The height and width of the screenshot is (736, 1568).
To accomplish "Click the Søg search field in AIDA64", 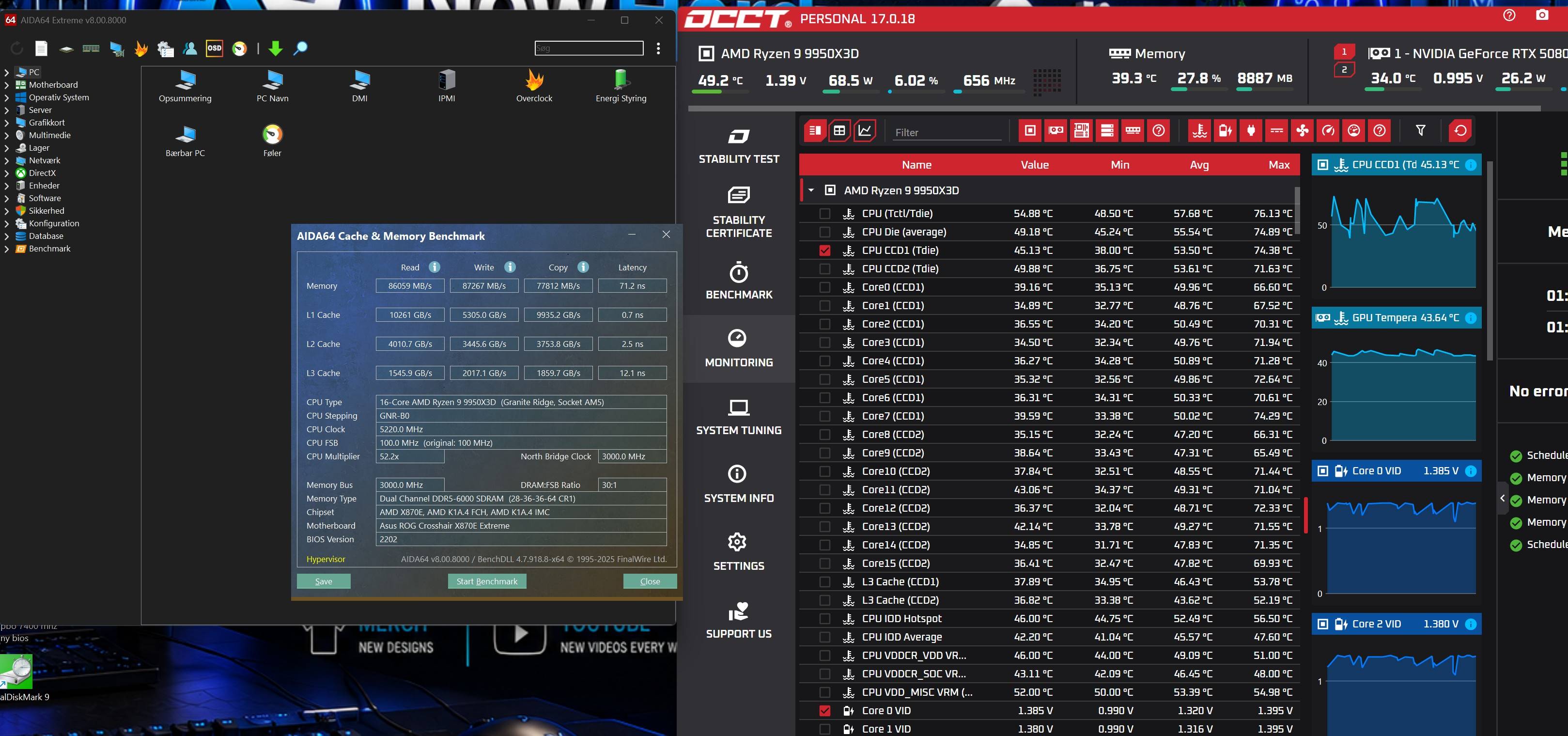I will click(589, 49).
